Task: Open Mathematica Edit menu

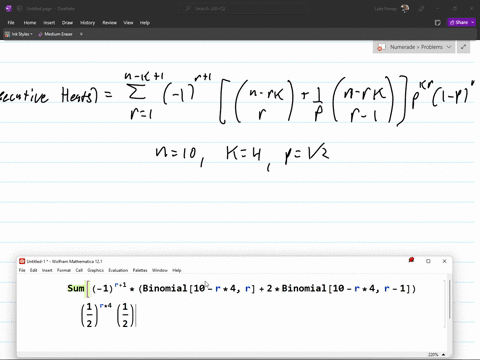Action: coord(34,270)
